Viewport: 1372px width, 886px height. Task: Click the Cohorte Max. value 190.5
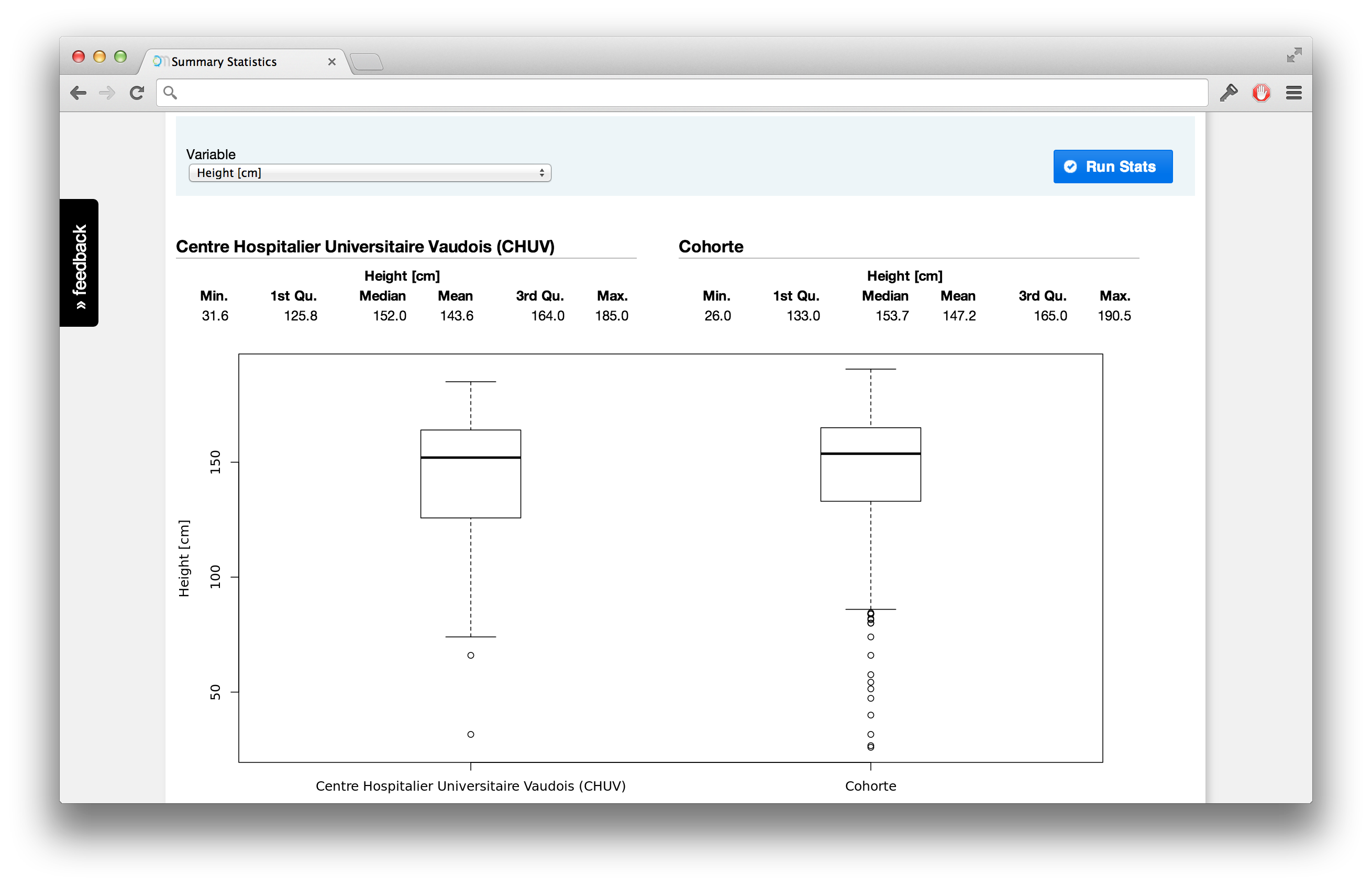(1114, 316)
